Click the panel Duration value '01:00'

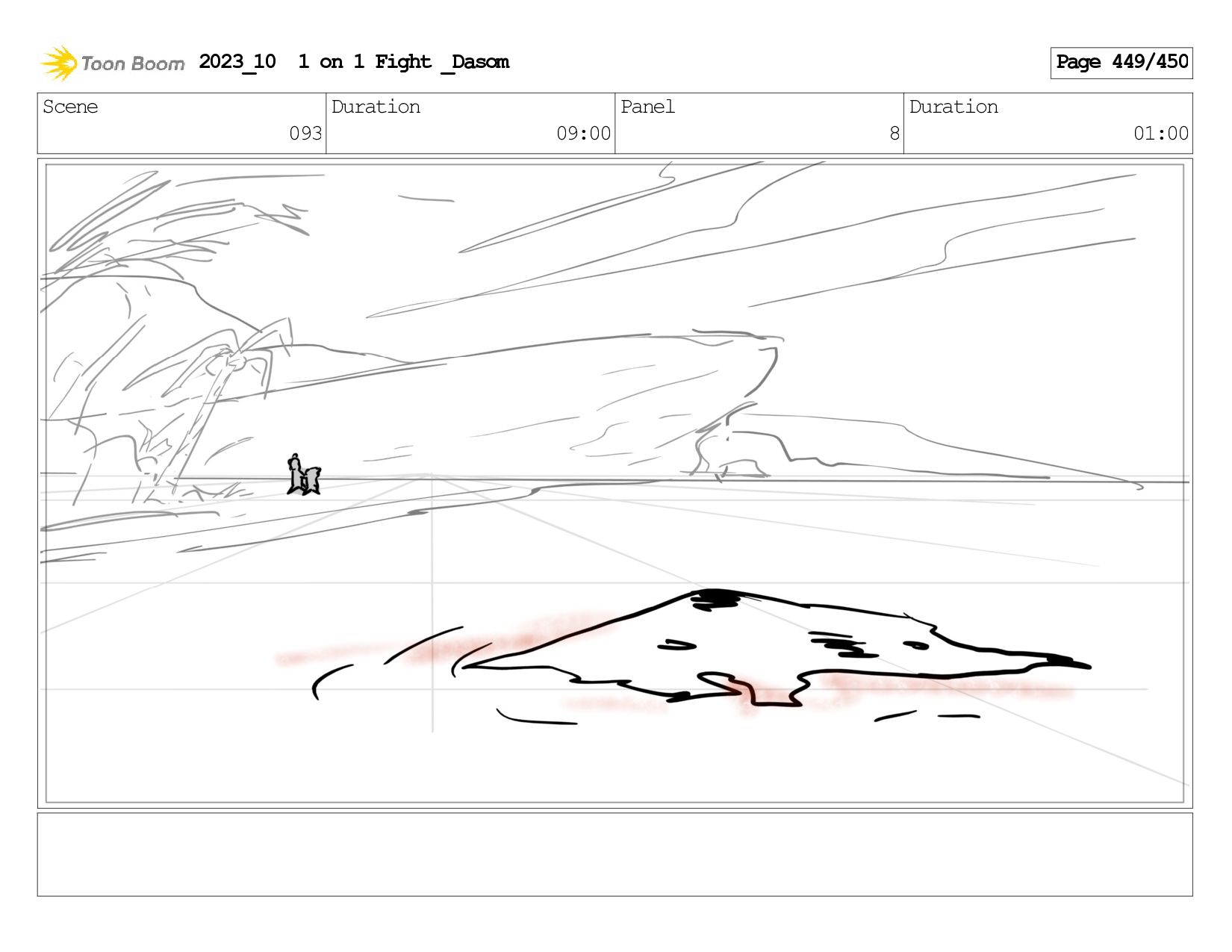(1160, 134)
